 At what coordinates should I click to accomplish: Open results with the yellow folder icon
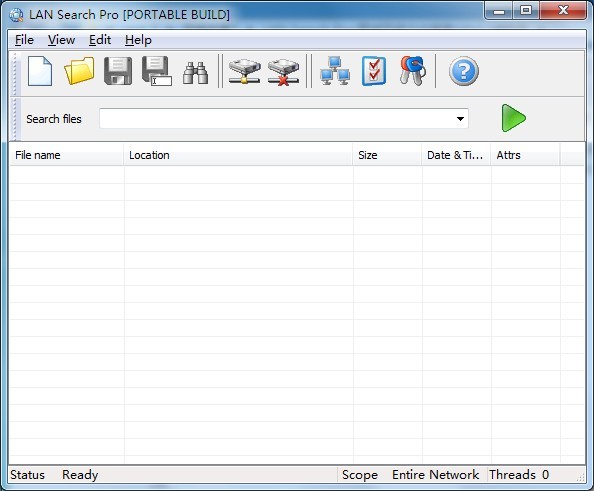pos(79,71)
